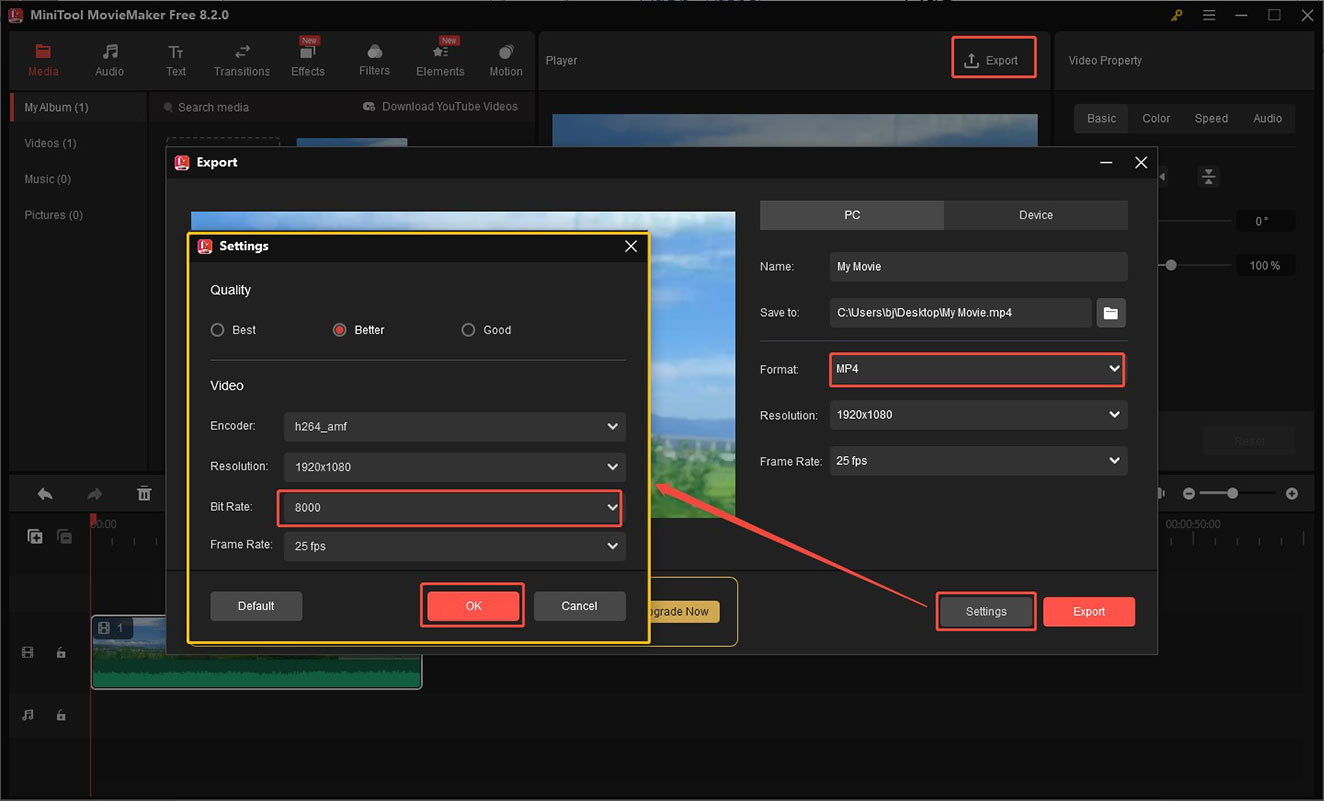Open the Export window Resolution dropdown
The width and height of the screenshot is (1324, 801).
pyautogui.click(x=978, y=415)
